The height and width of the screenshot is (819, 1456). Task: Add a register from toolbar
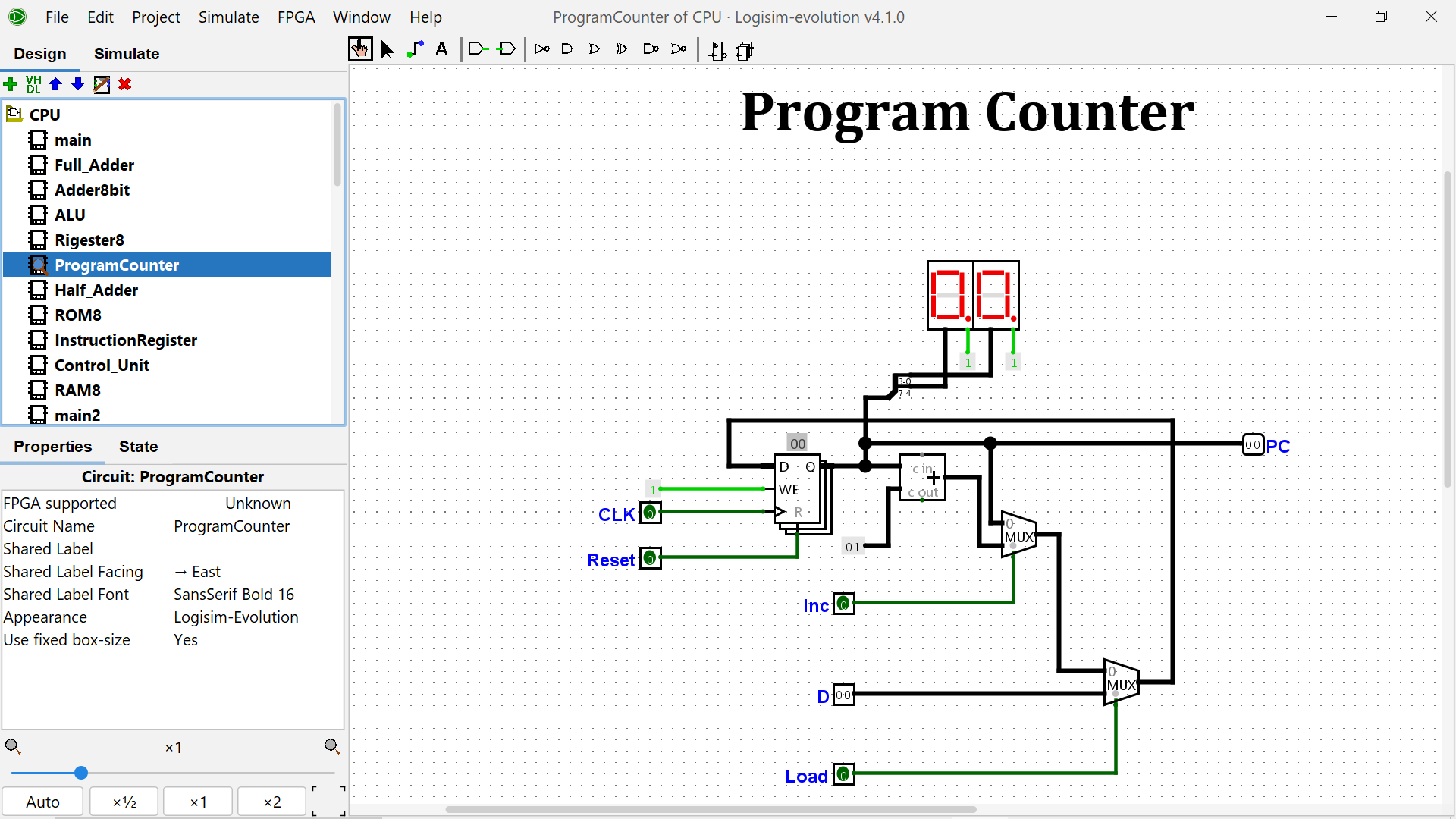coord(745,51)
